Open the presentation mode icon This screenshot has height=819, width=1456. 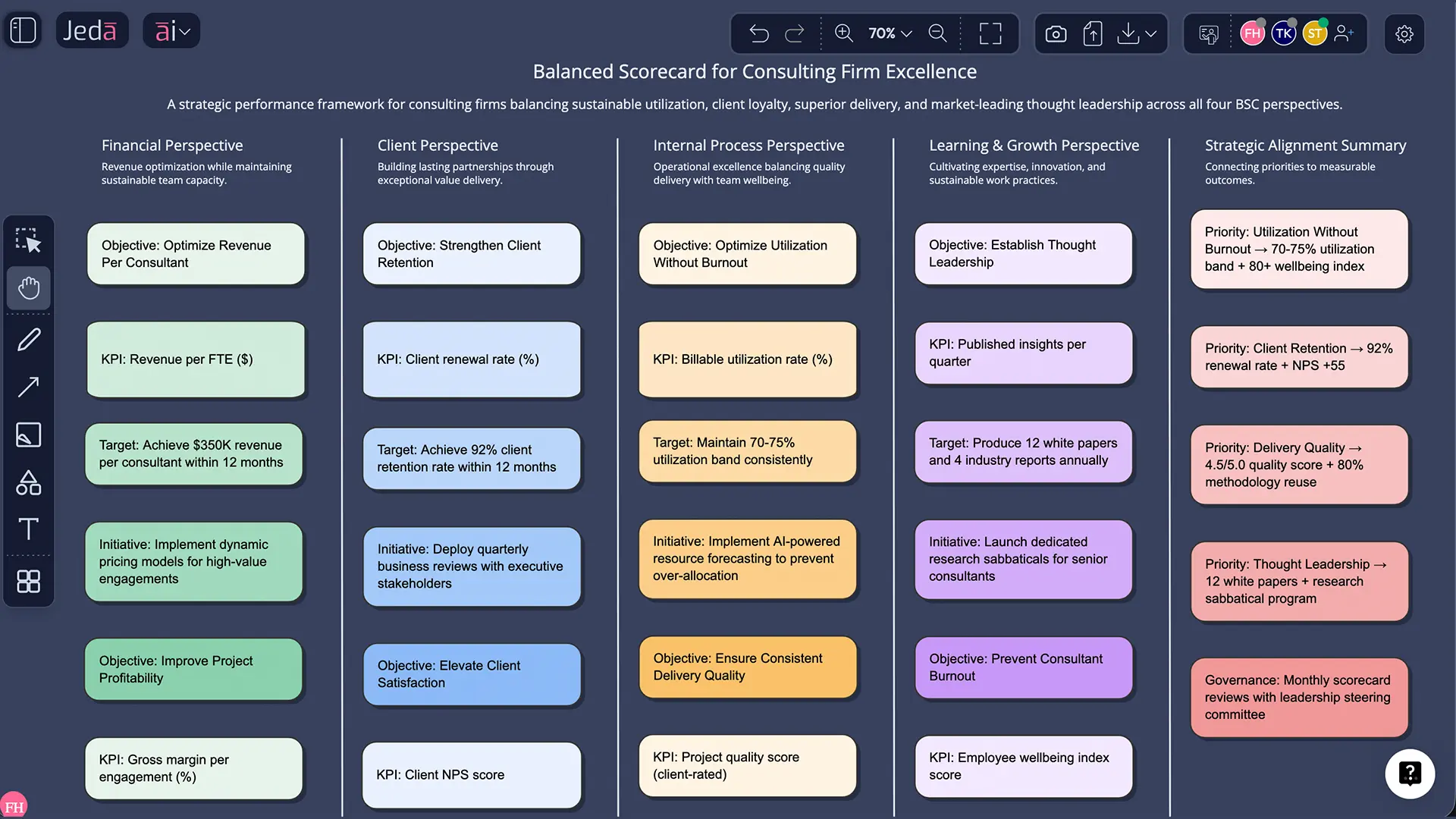(x=1209, y=33)
